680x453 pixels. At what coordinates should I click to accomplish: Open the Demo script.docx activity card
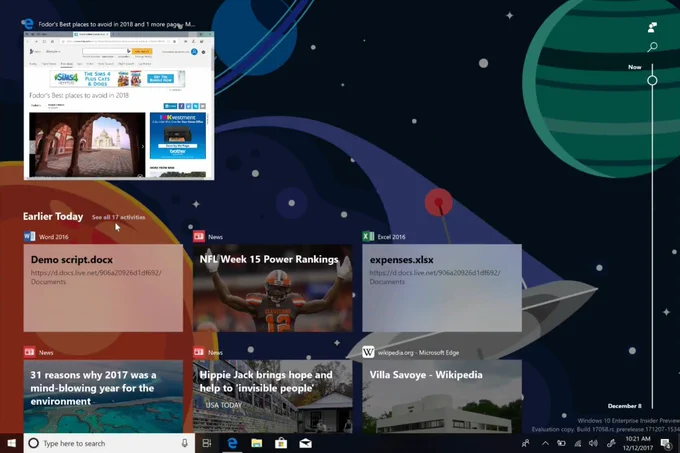coord(103,288)
